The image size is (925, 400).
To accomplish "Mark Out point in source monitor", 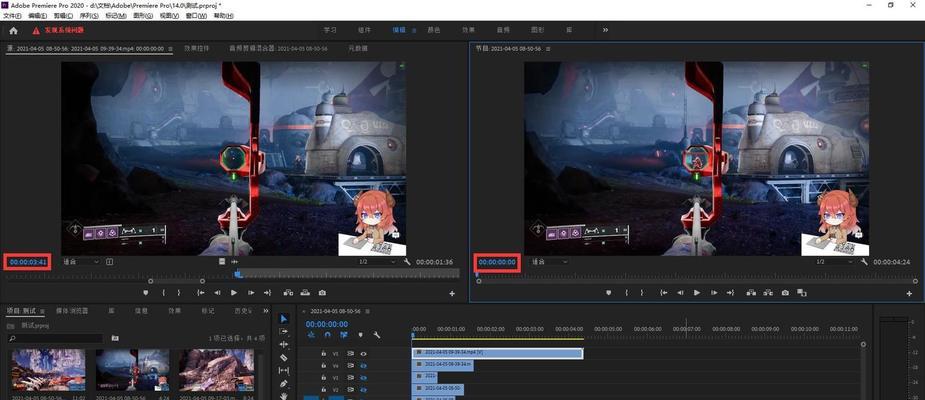I will tap(179, 293).
